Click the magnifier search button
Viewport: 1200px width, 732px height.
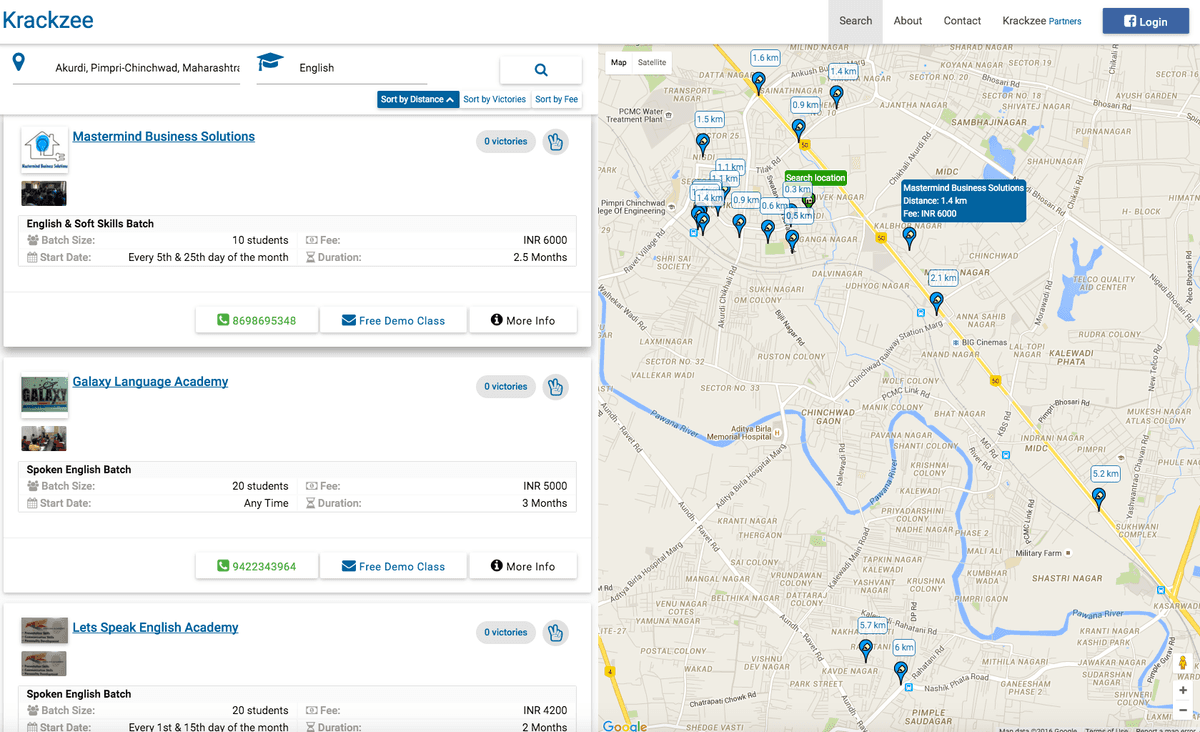click(x=540, y=70)
